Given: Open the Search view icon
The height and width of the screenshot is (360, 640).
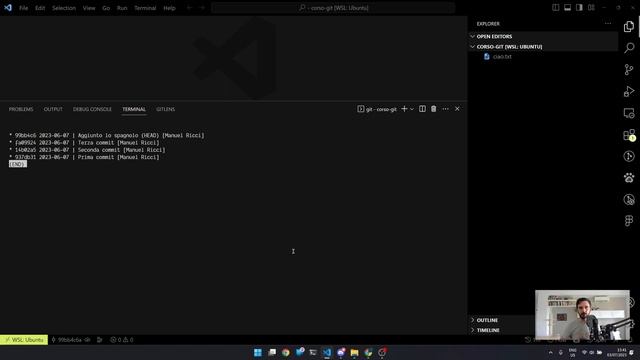Looking at the screenshot, I should 629,48.
